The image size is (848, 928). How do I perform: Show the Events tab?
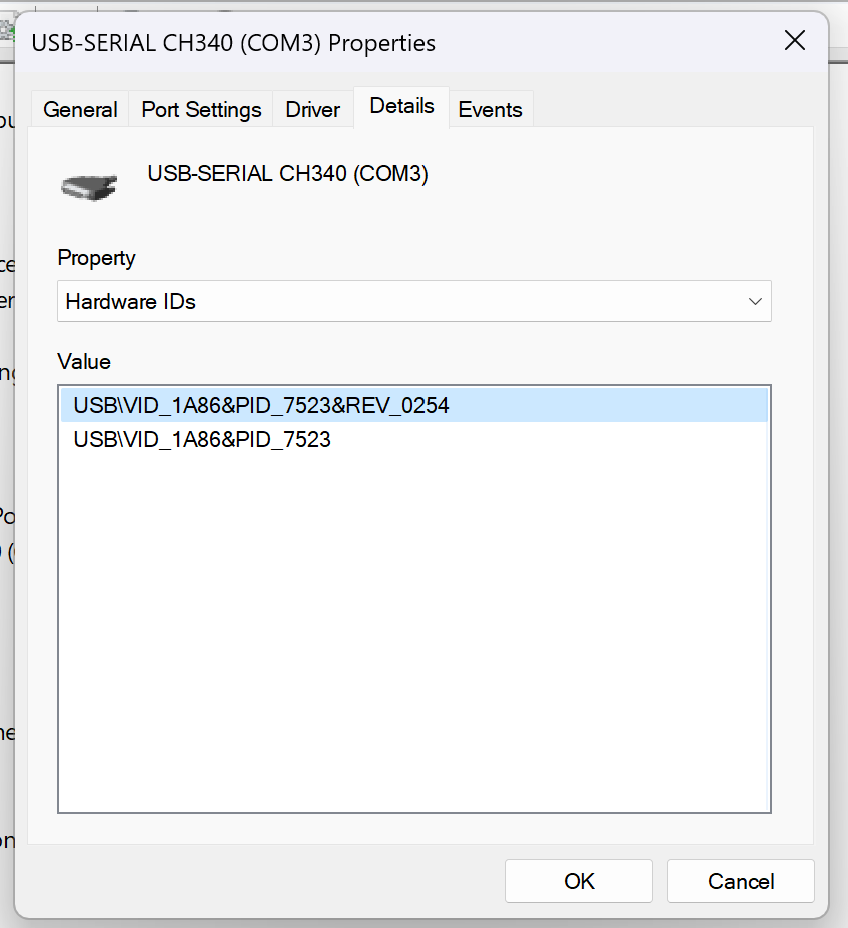click(490, 110)
